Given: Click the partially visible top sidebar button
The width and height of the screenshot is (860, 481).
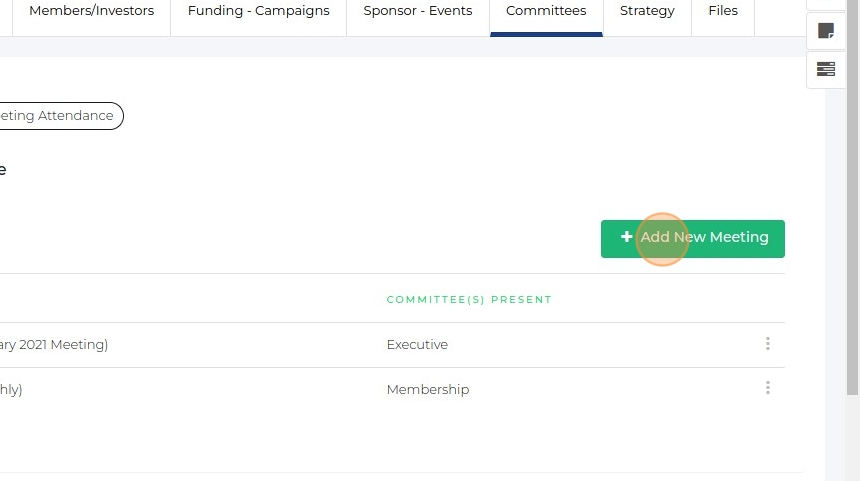Looking at the screenshot, I should point(826,4).
